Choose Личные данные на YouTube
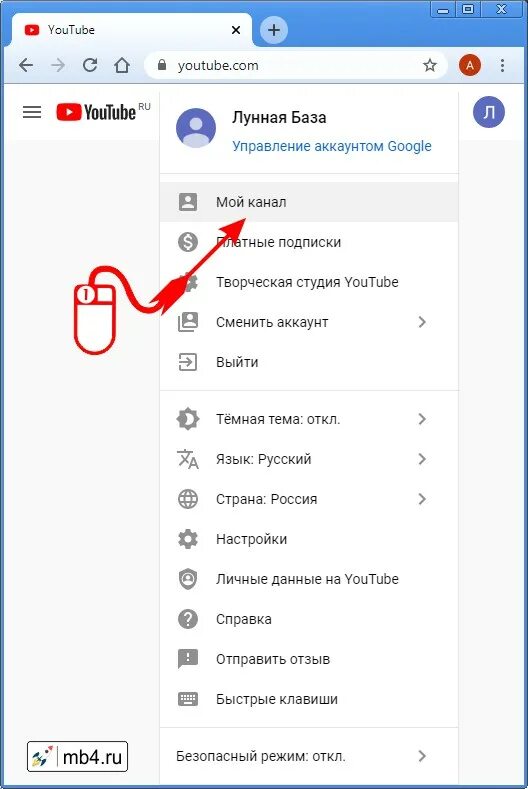The height and width of the screenshot is (789, 528). (309, 579)
